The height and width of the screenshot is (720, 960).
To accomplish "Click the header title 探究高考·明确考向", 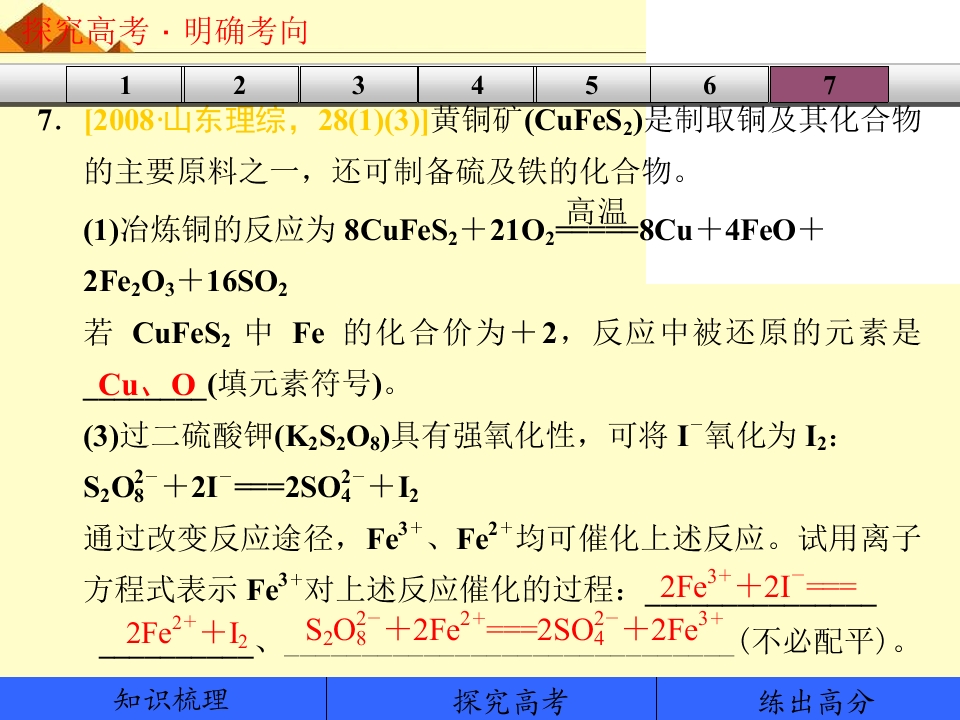I will coord(165,31).
